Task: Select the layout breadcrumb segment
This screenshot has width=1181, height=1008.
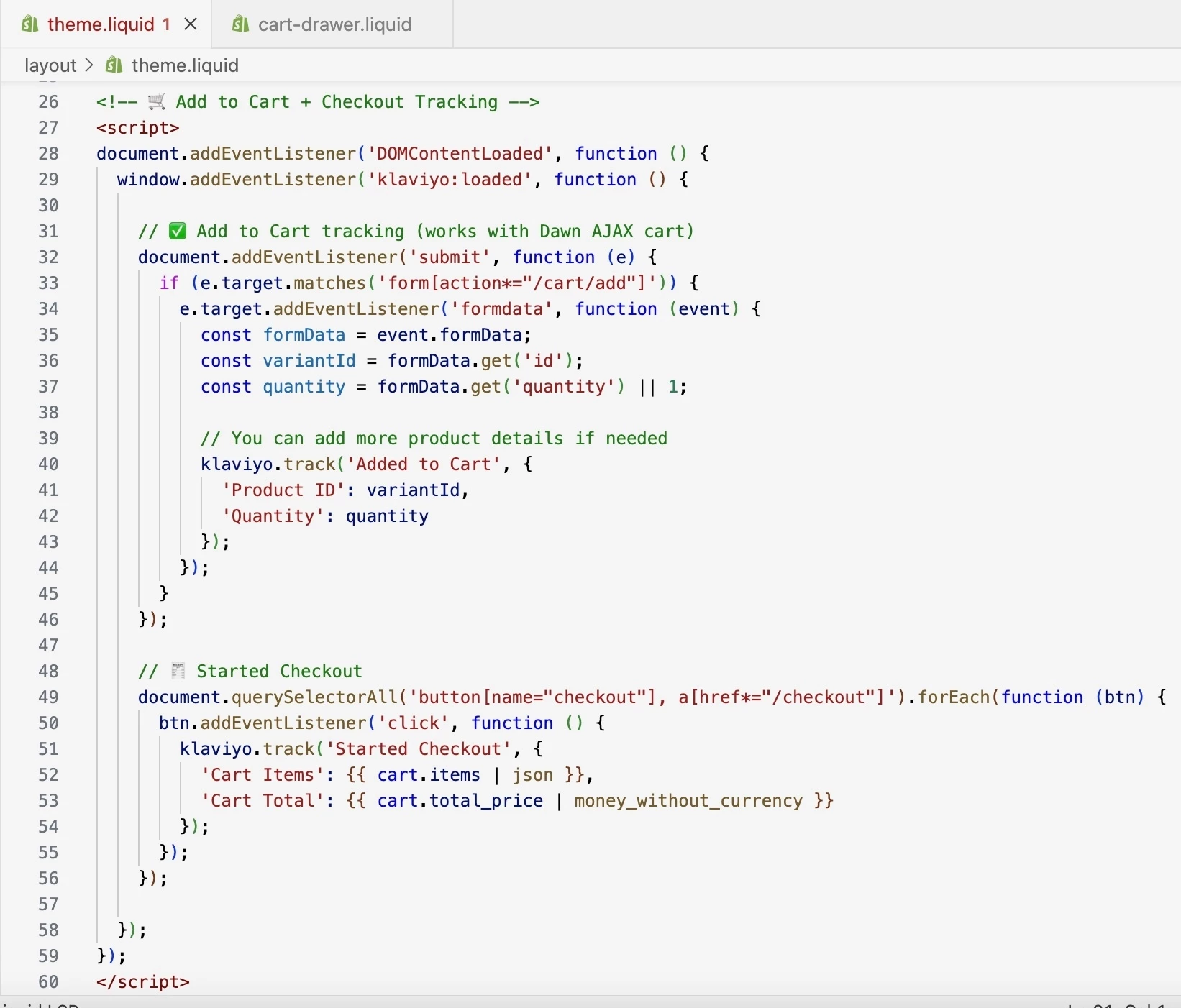Action: 50,65
